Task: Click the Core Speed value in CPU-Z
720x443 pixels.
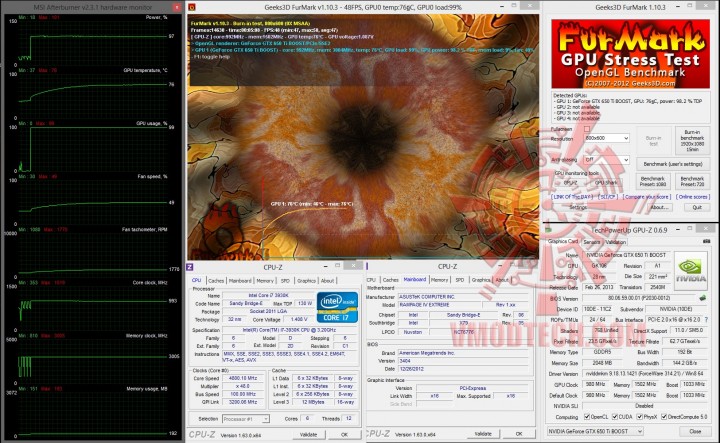Action: tap(243, 378)
